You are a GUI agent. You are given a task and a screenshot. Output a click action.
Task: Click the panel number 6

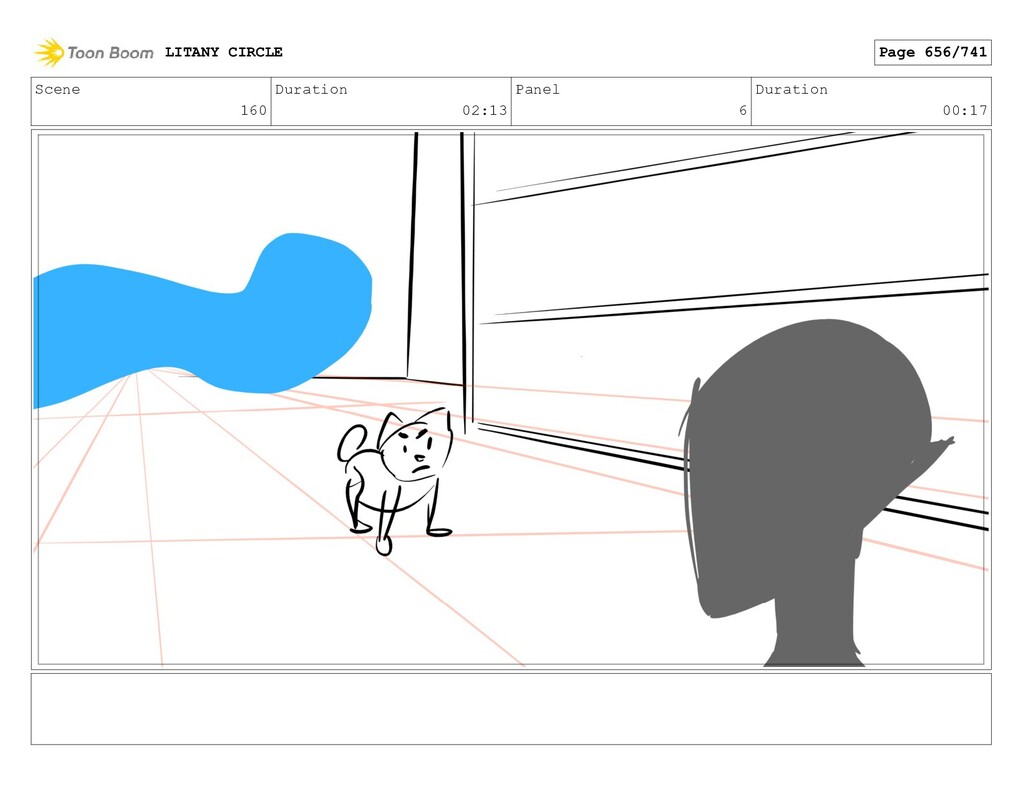tap(743, 110)
